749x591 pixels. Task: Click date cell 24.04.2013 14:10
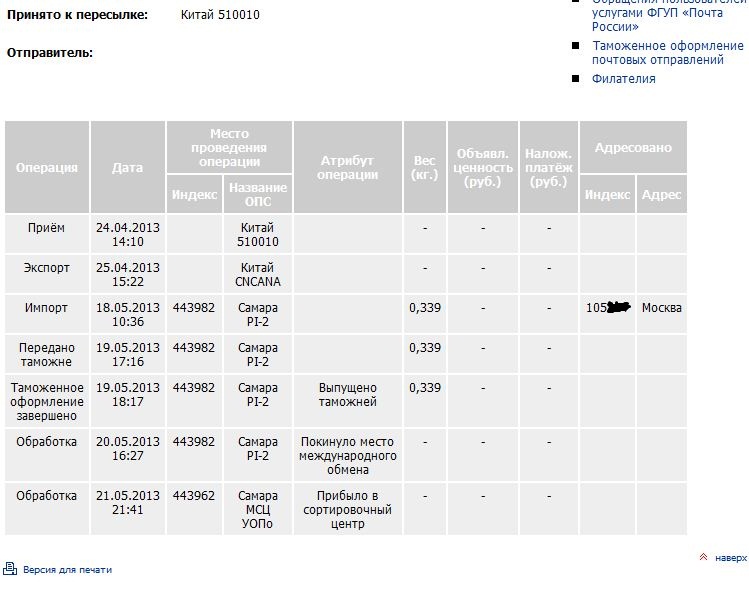(x=128, y=234)
